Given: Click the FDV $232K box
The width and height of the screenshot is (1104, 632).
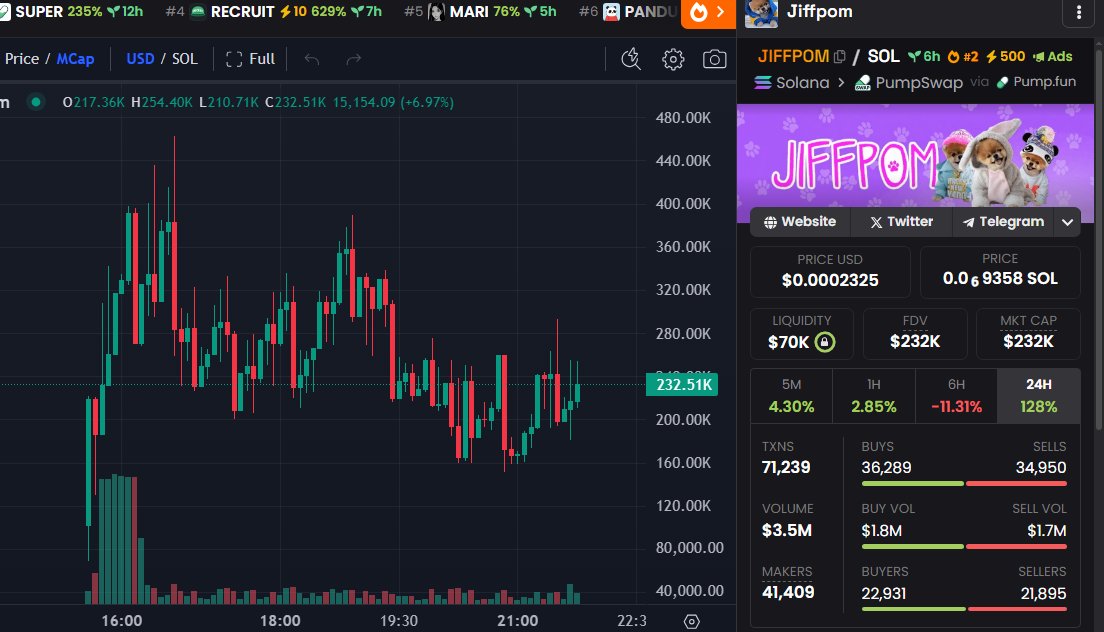Looking at the screenshot, I should [x=915, y=334].
